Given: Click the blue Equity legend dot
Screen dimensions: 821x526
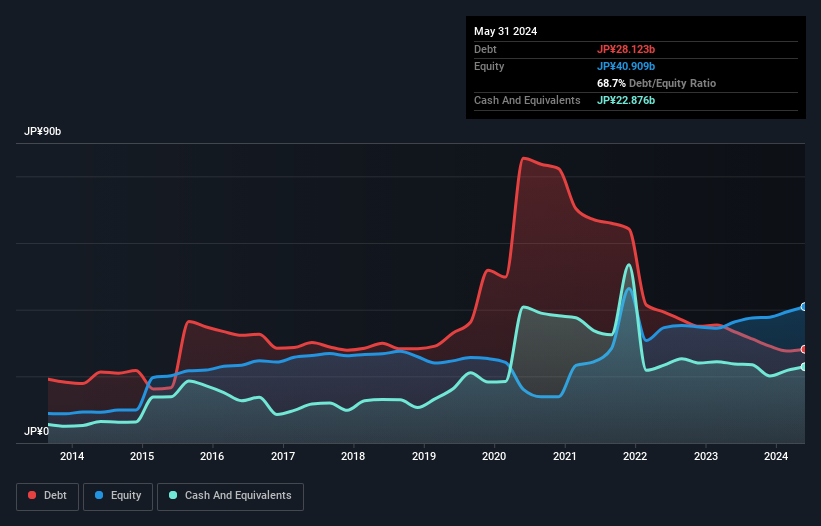Looking at the screenshot, I should [x=99, y=495].
